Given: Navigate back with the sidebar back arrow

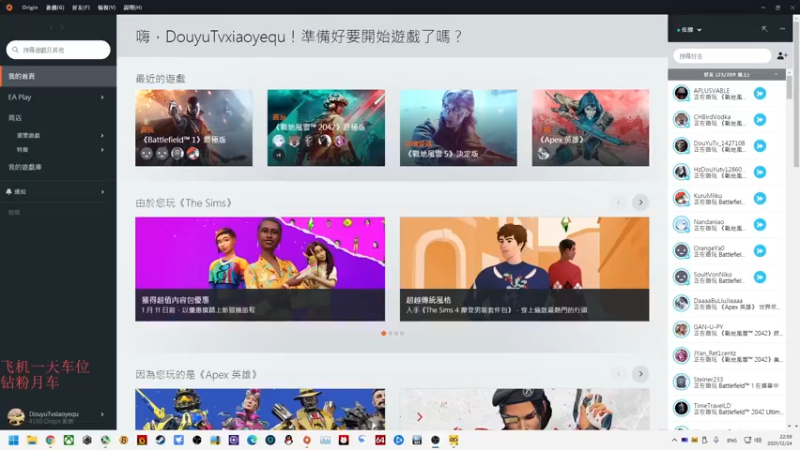Looking at the screenshot, I should 52,28.
